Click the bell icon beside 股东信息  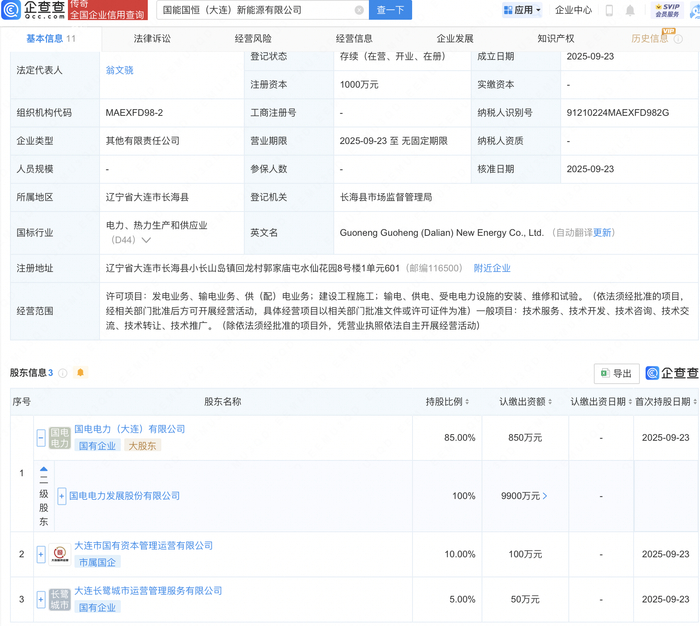click(80, 373)
